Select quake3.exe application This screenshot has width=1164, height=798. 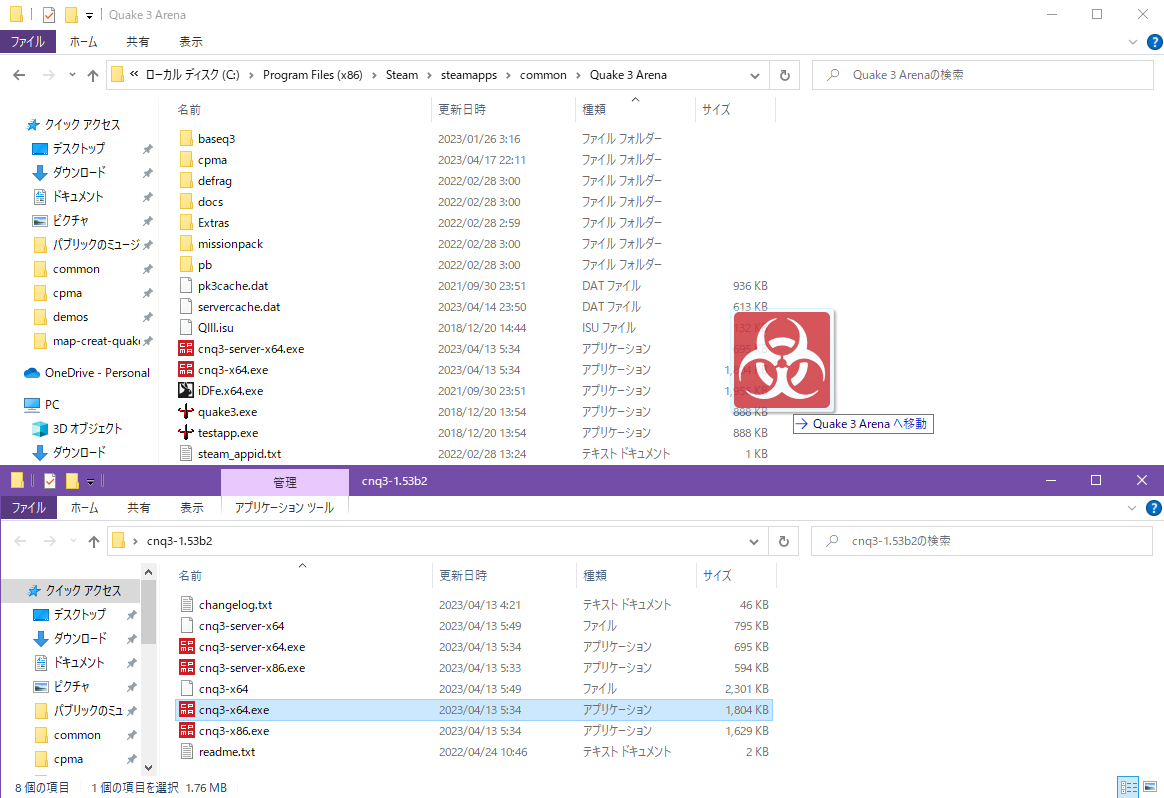227,412
